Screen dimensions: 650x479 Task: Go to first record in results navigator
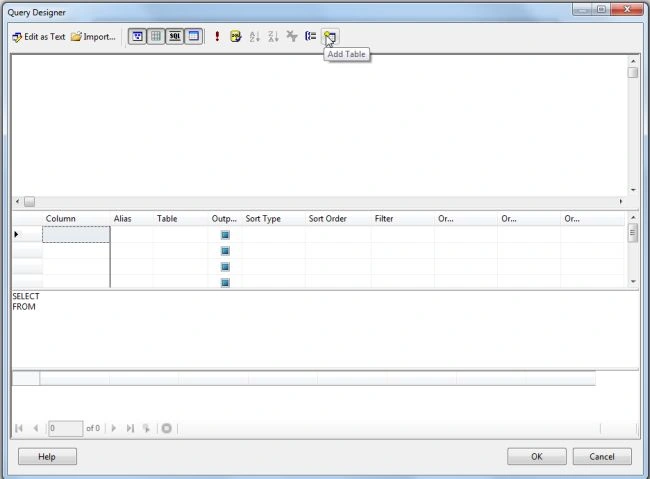coord(19,428)
